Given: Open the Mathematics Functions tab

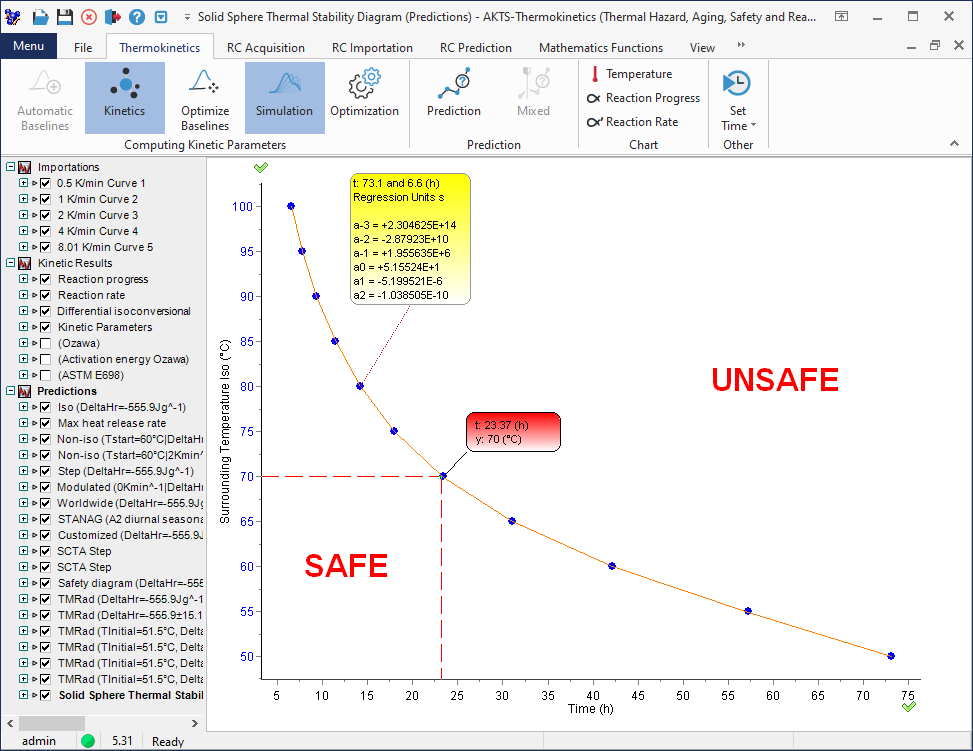Looking at the screenshot, I should coord(600,47).
